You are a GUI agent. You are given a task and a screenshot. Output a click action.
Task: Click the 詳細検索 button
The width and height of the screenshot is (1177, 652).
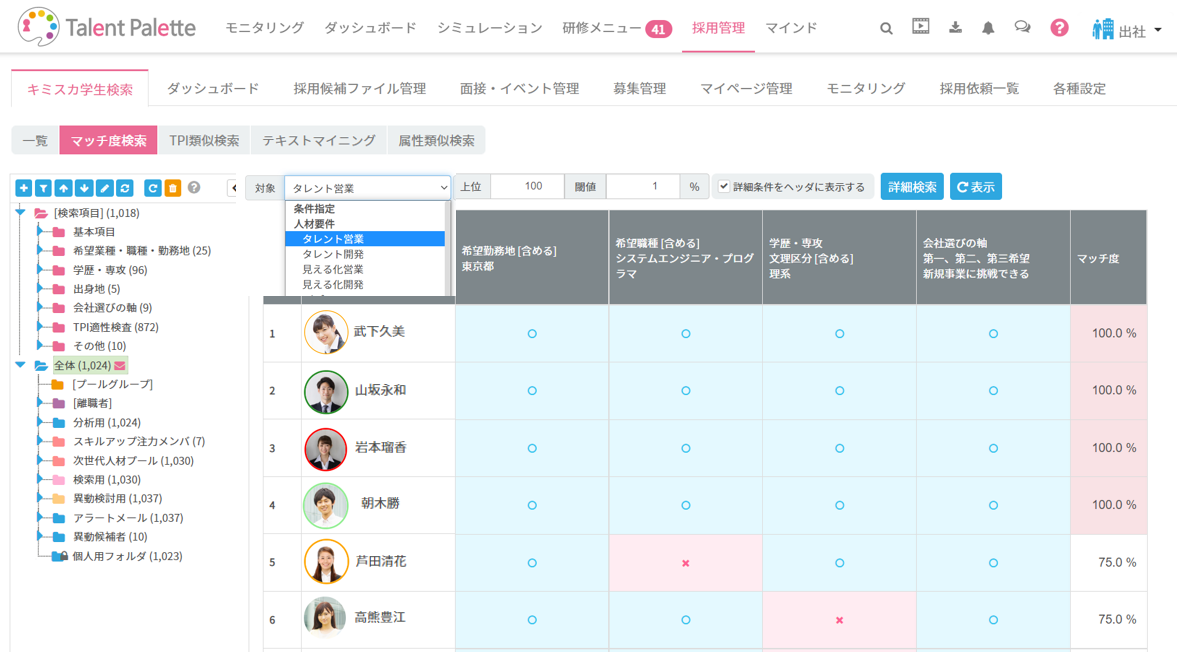click(911, 187)
